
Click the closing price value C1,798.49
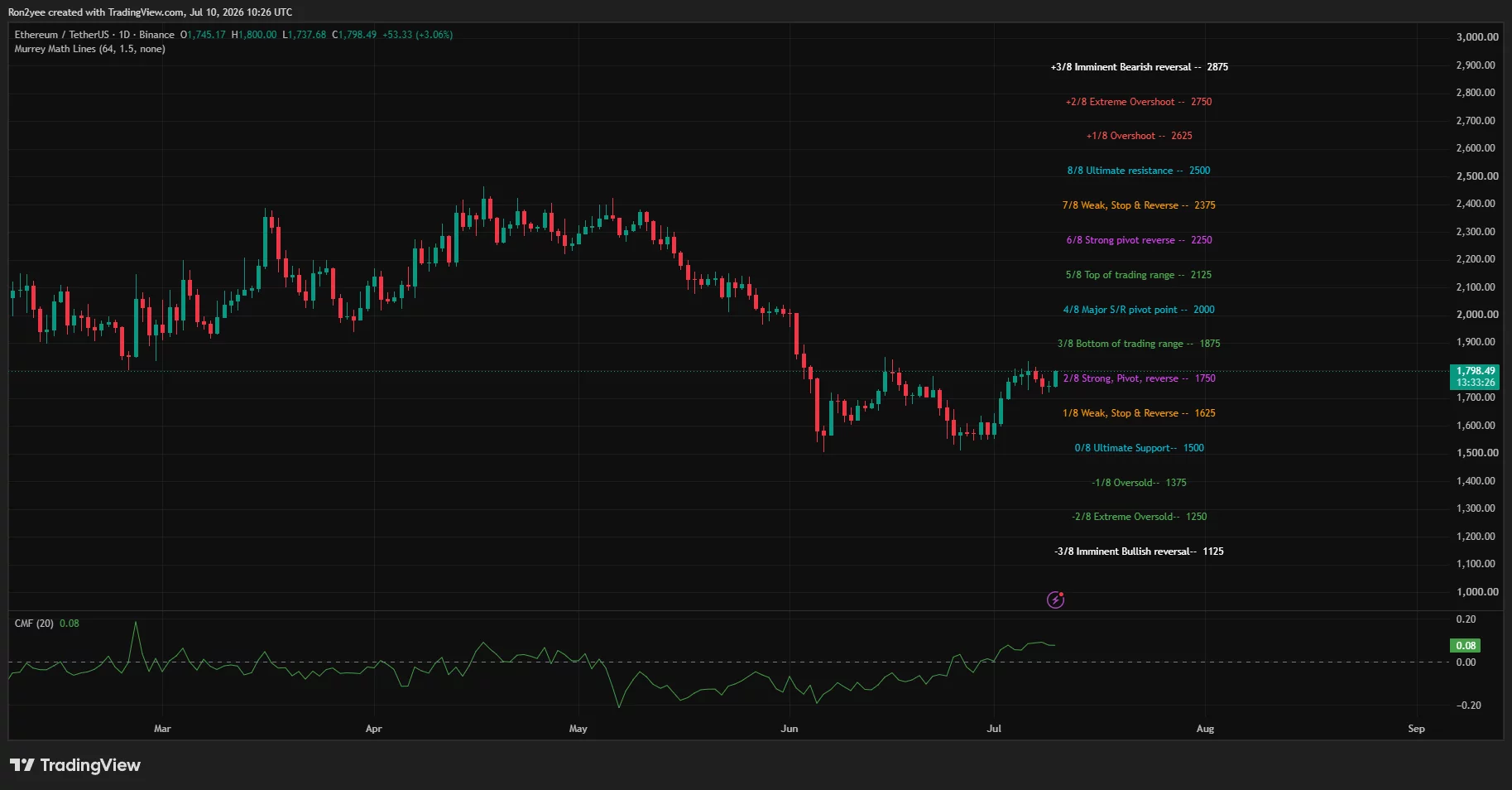(x=354, y=35)
